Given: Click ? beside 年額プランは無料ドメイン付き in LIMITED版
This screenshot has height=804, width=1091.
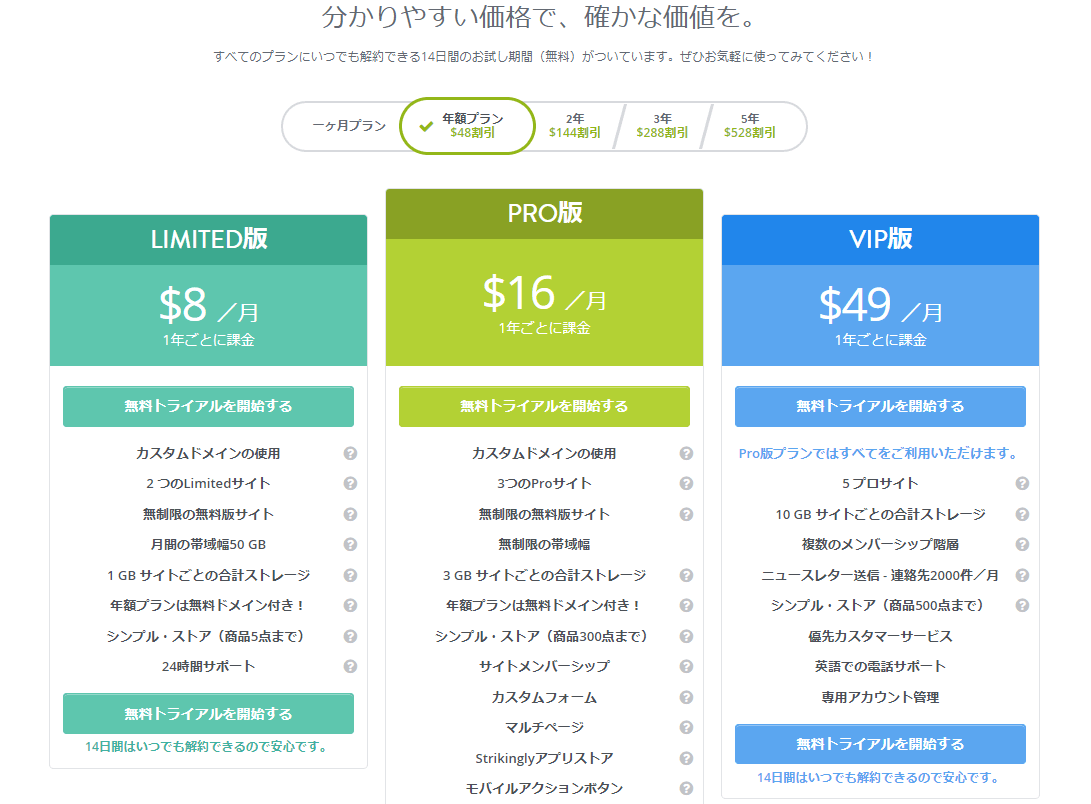Looking at the screenshot, I should click(x=351, y=604).
